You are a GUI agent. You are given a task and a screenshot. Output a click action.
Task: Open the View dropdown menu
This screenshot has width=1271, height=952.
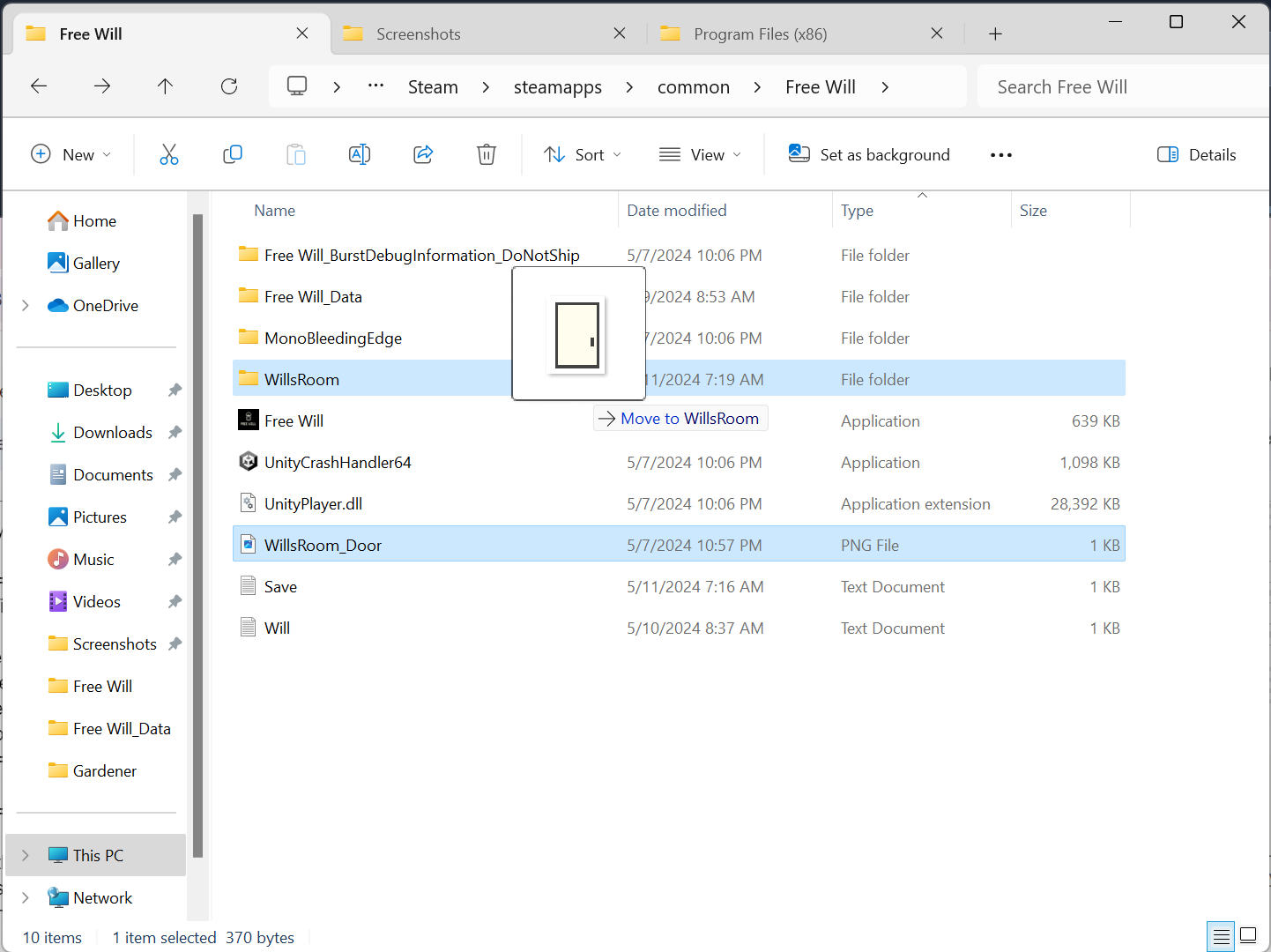click(x=701, y=155)
